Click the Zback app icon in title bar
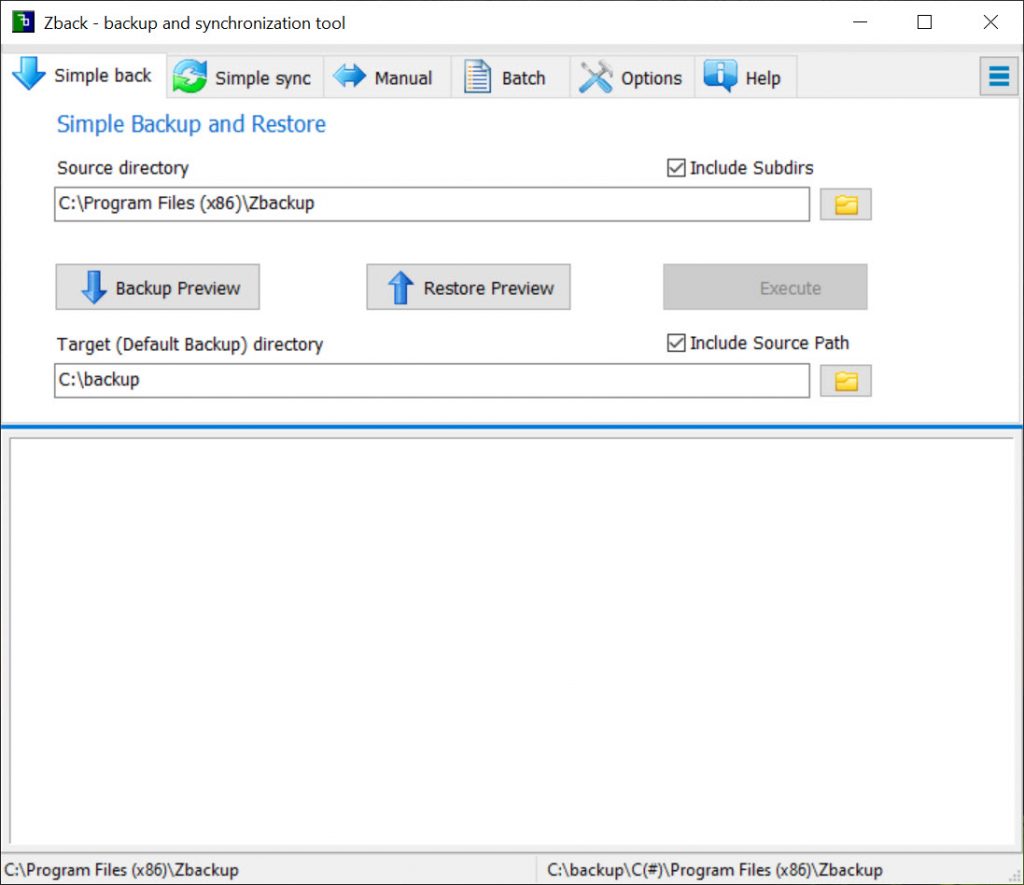This screenshot has width=1024, height=885. click(x=24, y=22)
